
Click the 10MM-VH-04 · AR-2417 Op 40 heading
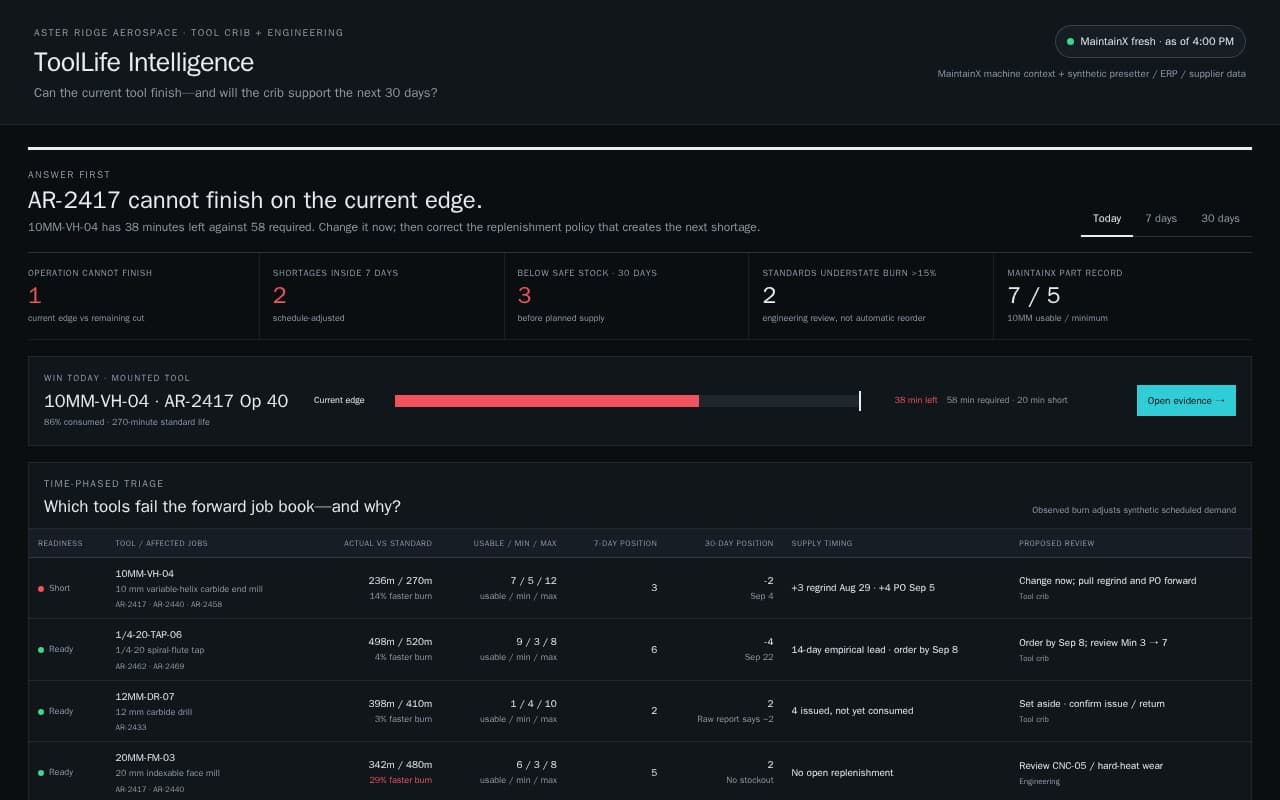tap(166, 401)
